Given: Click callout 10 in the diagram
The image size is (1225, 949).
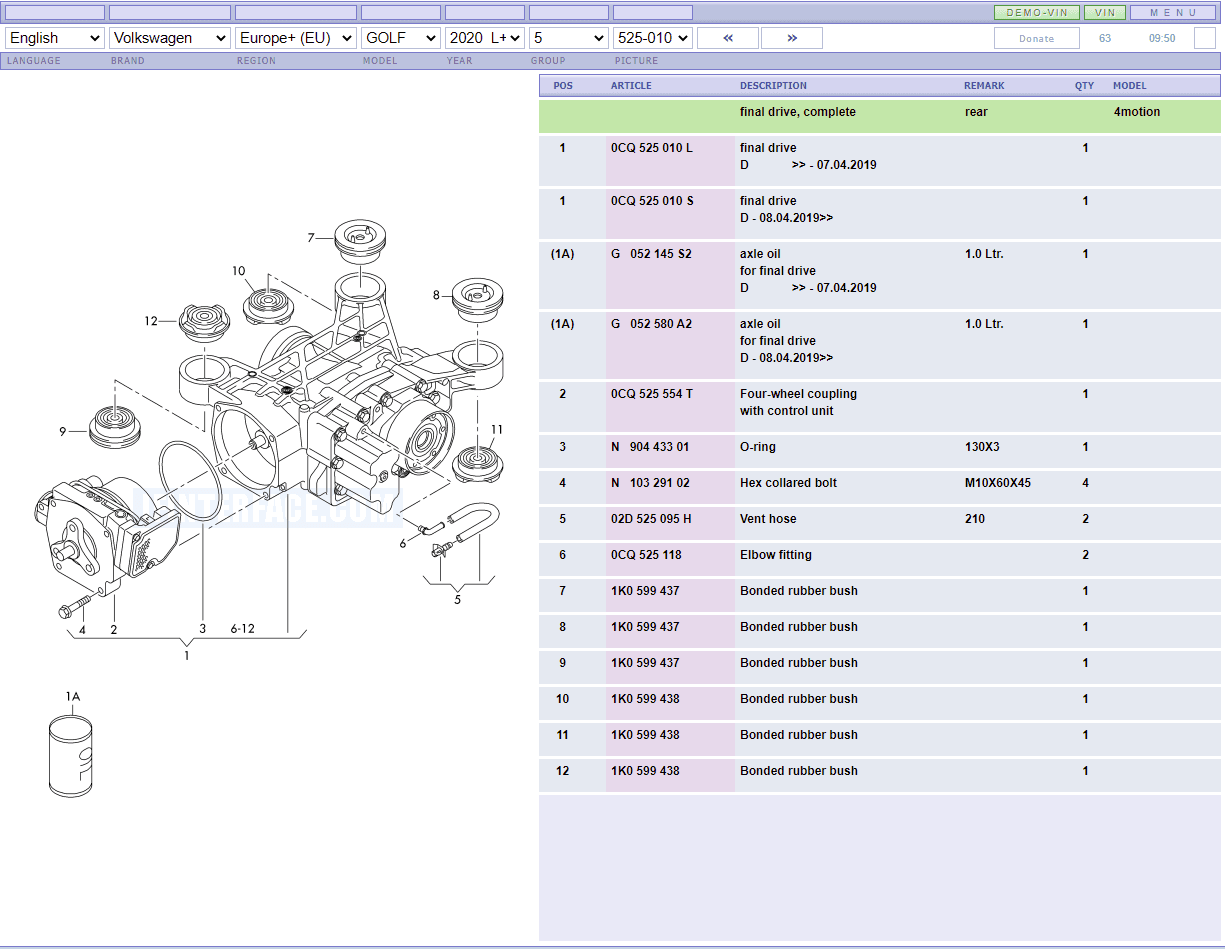Looking at the screenshot, I should click(x=238, y=271).
